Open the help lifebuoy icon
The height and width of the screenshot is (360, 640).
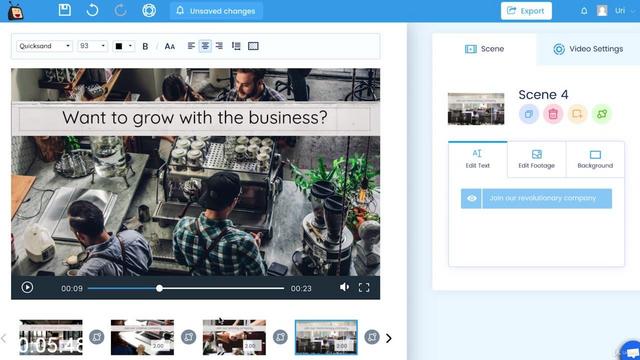point(149,10)
